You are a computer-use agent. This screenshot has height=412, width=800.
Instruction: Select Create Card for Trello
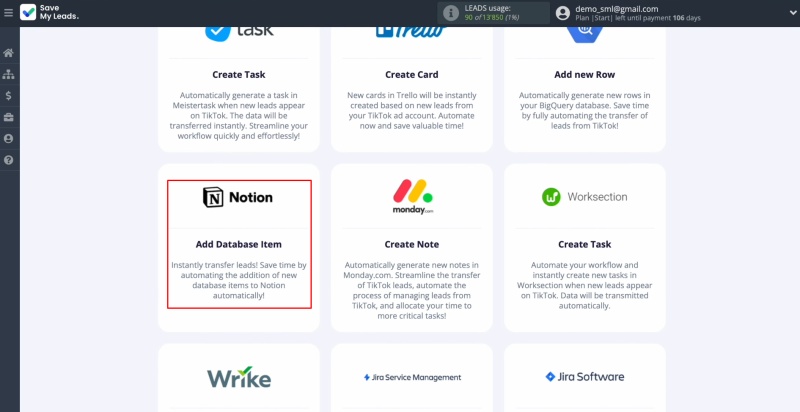(412, 74)
